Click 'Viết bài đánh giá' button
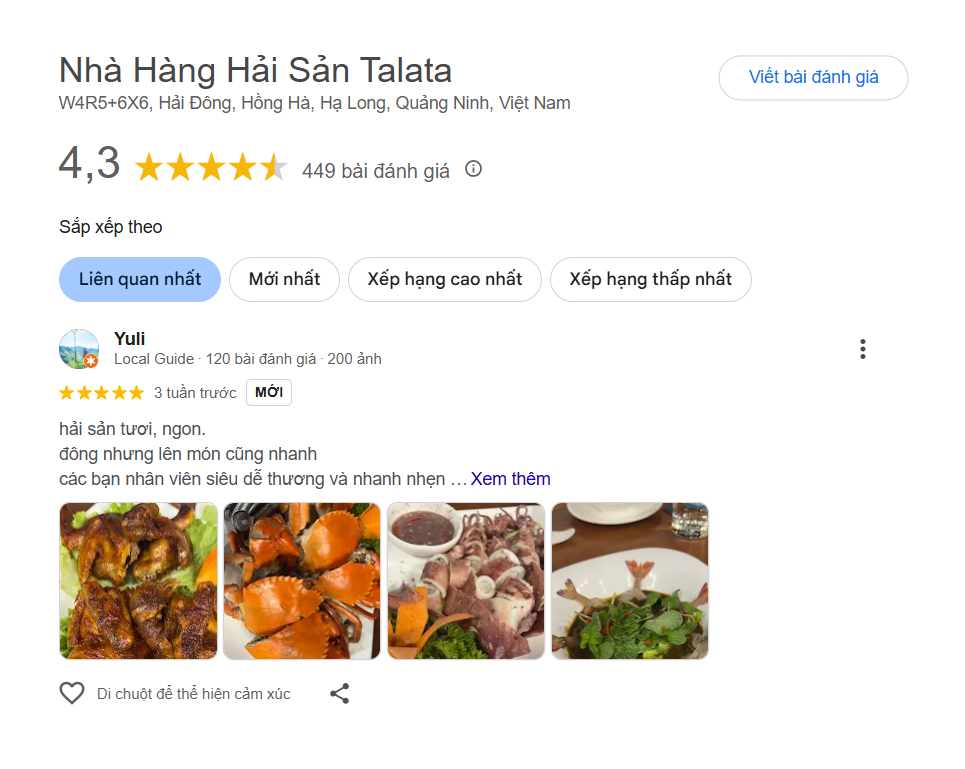This screenshot has height=769, width=965. [x=813, y=78]
